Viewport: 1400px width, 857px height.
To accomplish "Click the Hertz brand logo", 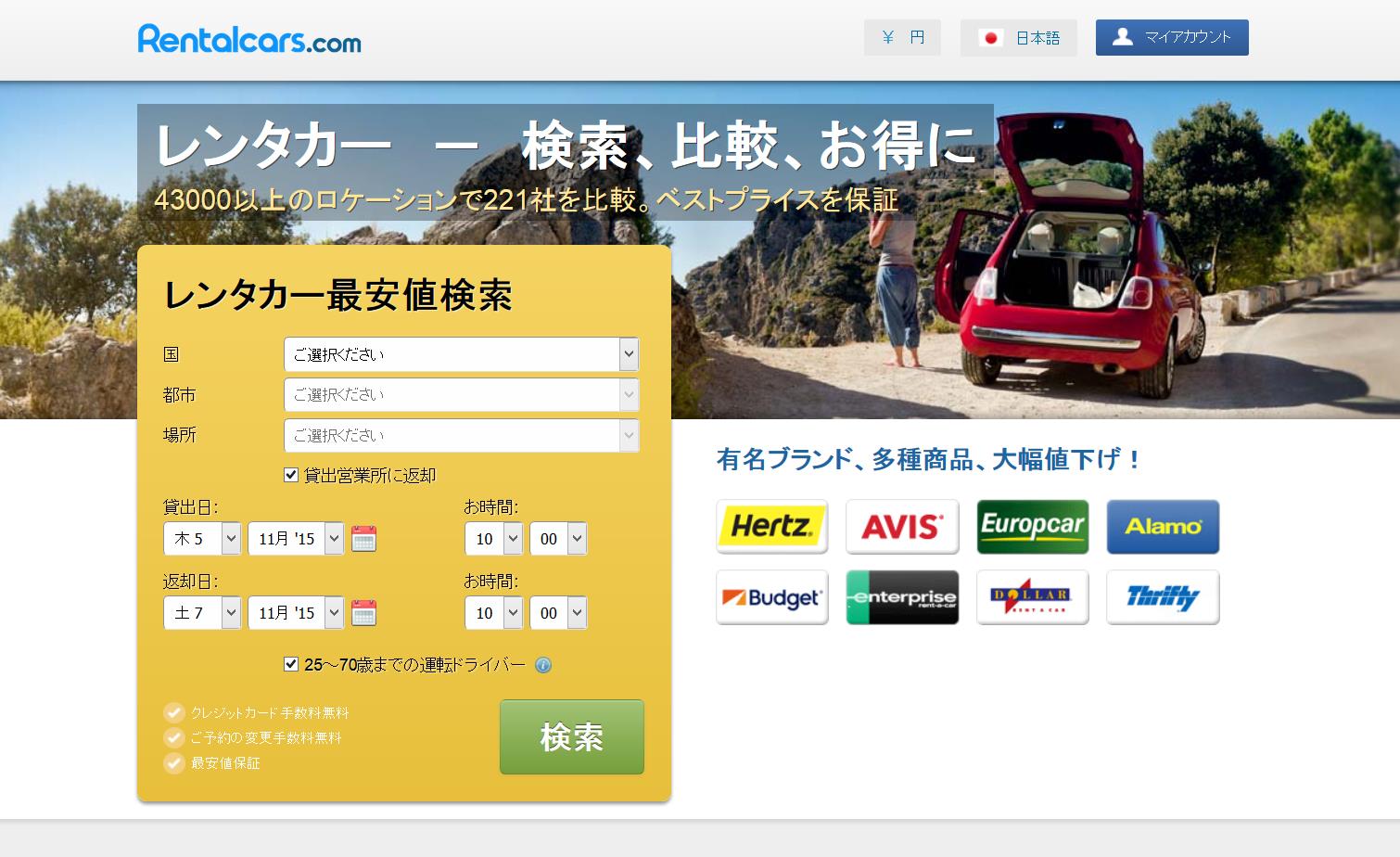I will (x=771, y=527).
